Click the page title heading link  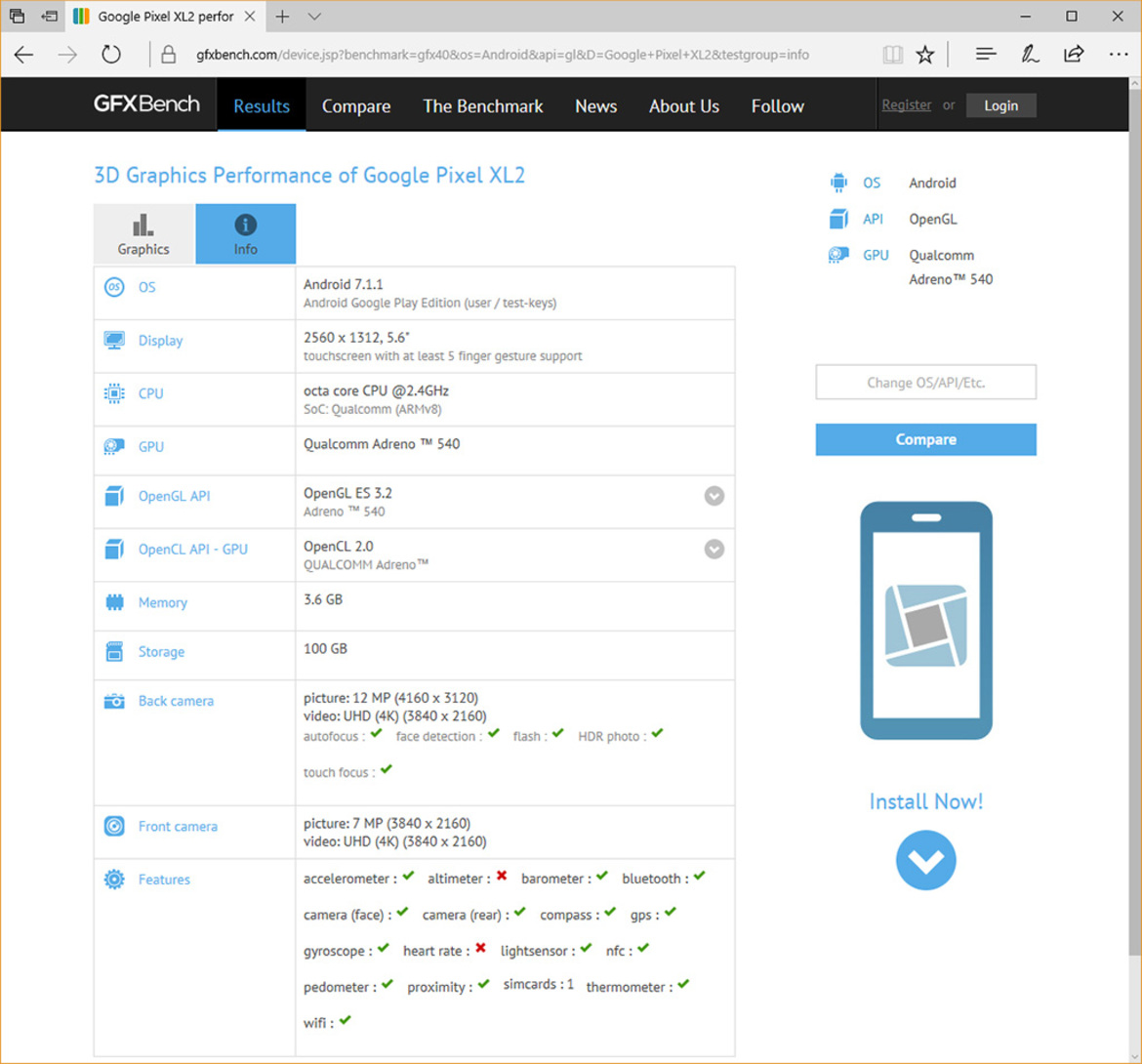[309, 176]
